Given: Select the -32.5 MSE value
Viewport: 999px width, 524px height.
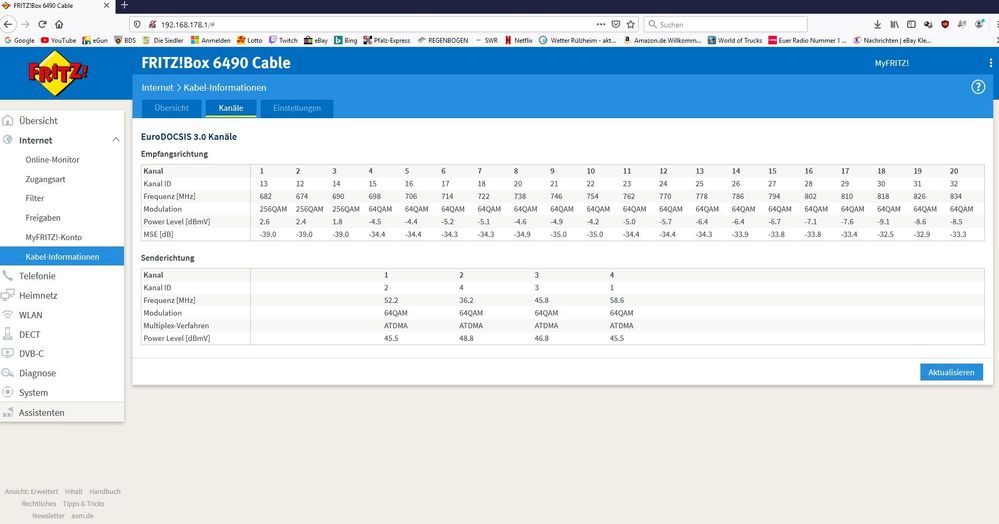Looking at the screenshot, I should click(x=886, y=235).
